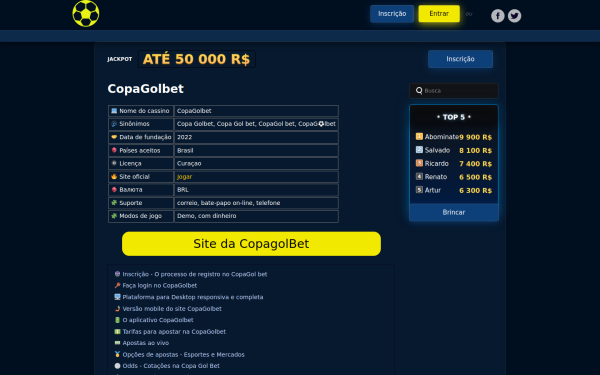Open O aplicativo CopaGolbet link
This screenshot has width=600, height=375.
click(x=158, y=320)
